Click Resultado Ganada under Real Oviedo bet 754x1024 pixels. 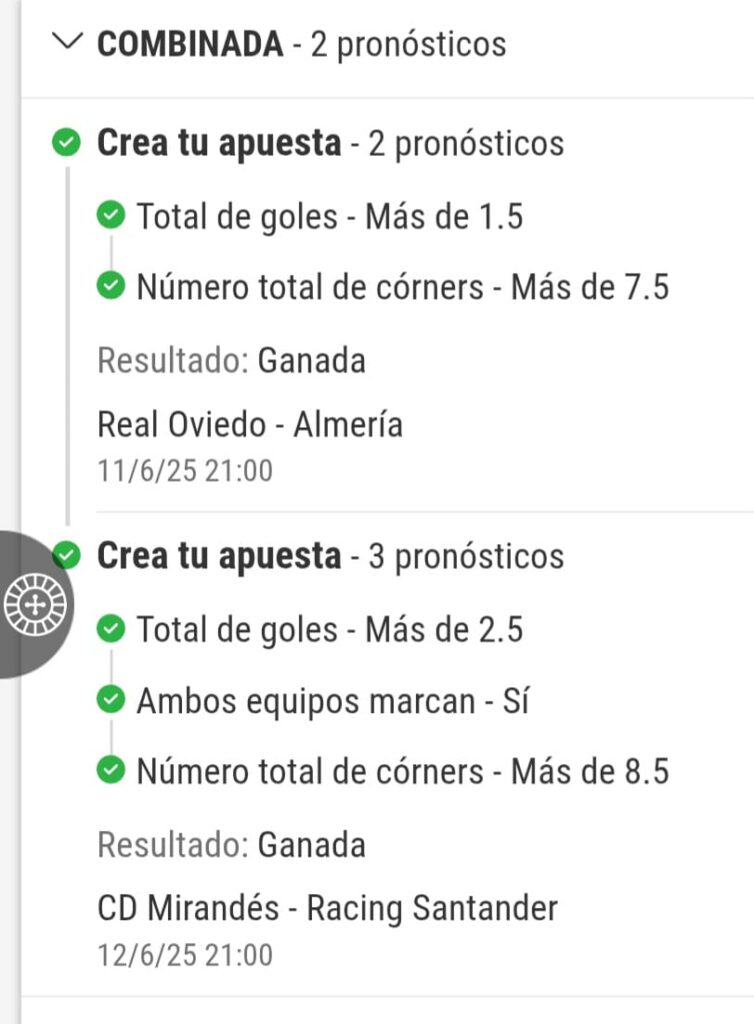tap(231, 360)
